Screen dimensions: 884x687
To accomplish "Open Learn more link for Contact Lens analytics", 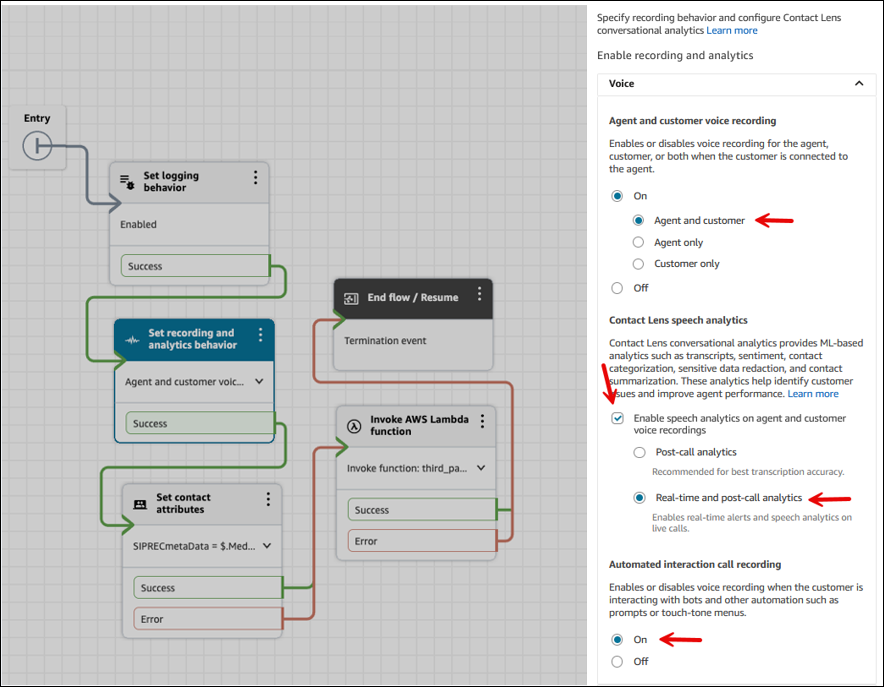I will pyautogui.click(x=732, y=31).
